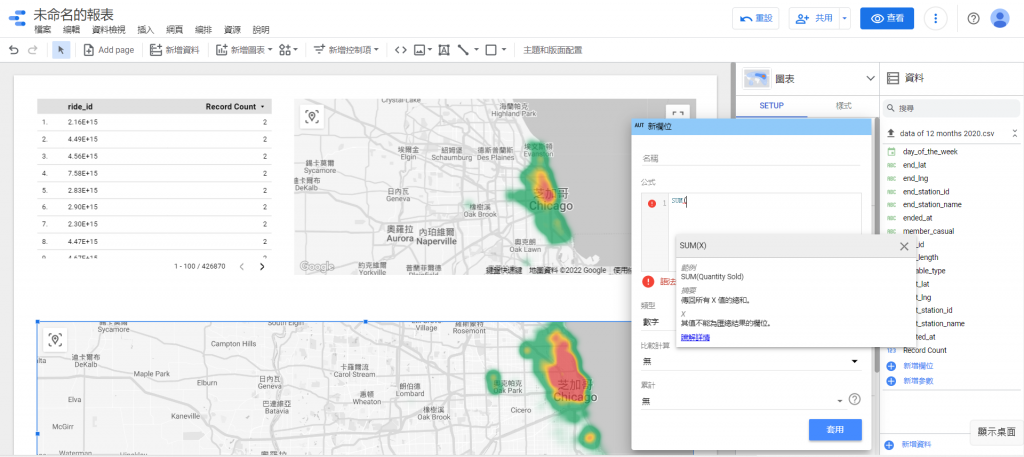Open the 瞭解詳情 learn more link
This screenshot has width=1024, height=457.
coord(696,337)
